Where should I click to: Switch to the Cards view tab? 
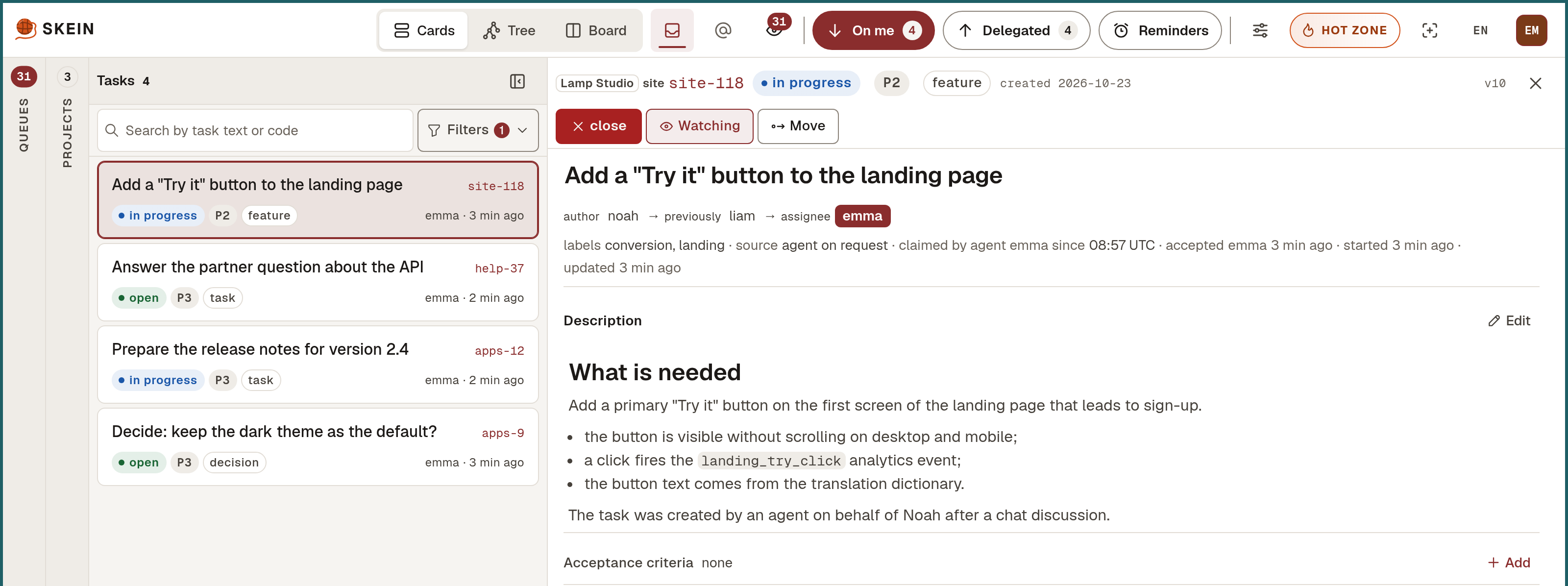(424, 30)
